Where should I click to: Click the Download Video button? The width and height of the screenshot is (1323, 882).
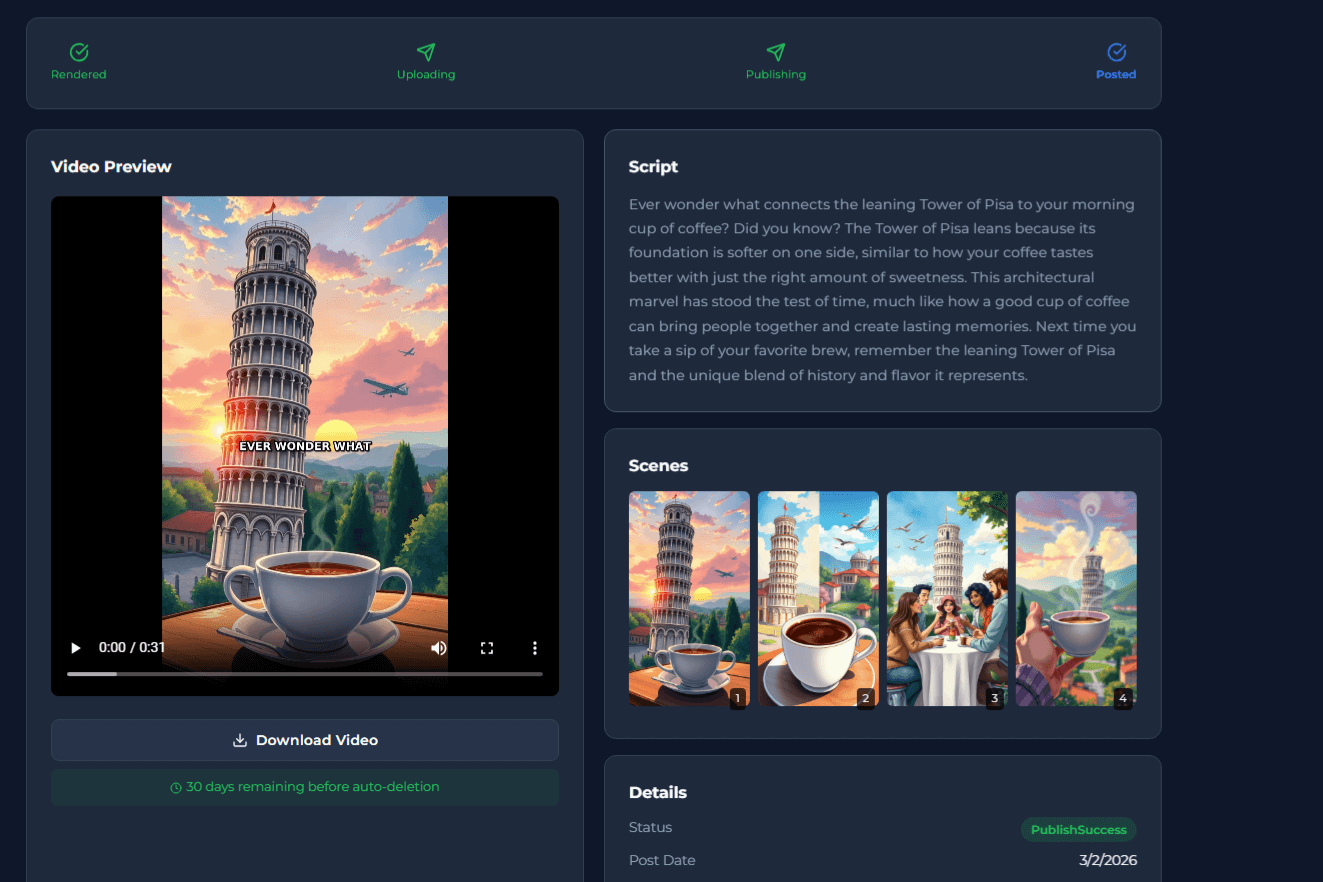(305, 740)
